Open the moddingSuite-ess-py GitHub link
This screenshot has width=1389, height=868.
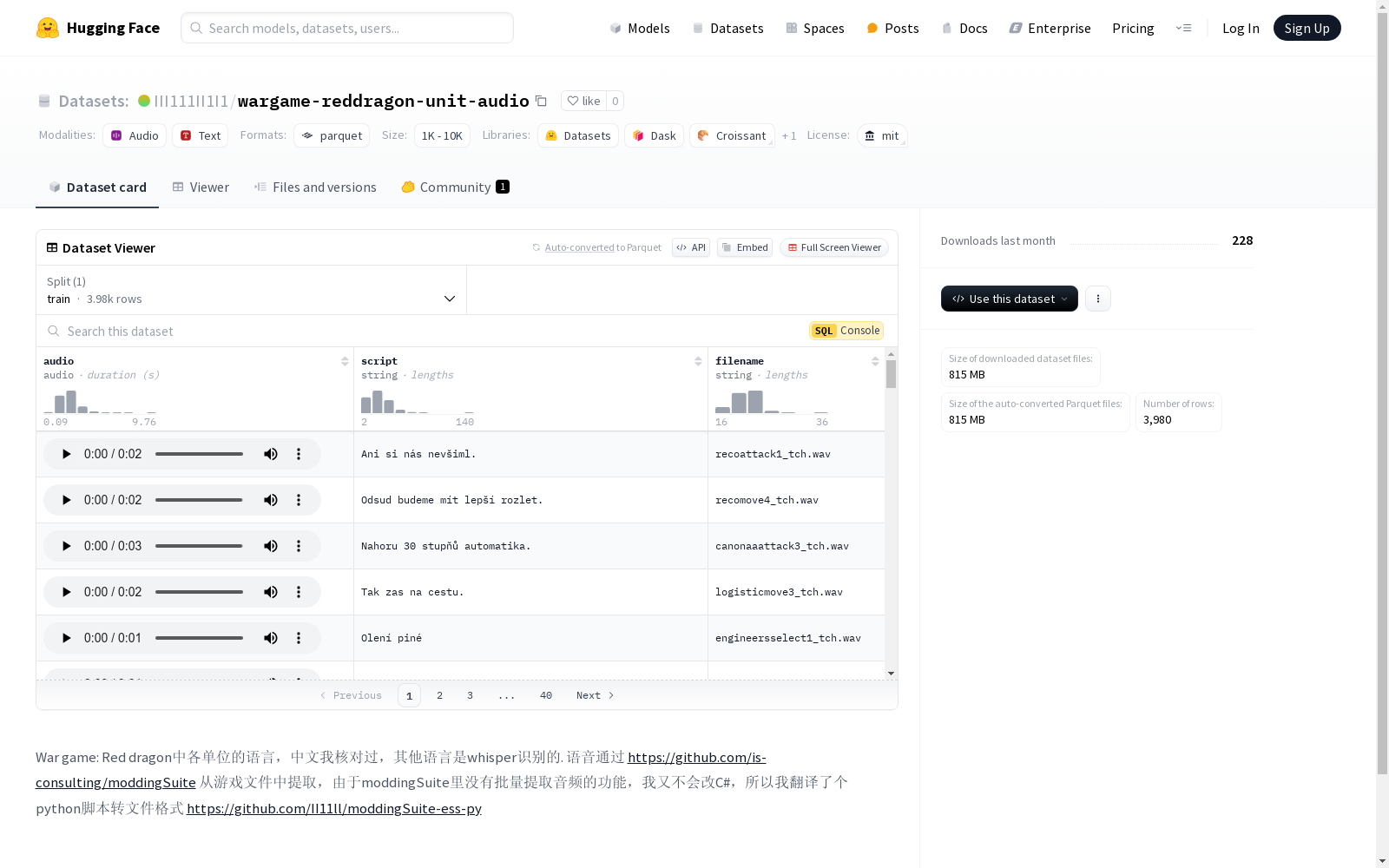click(x=334, y=808)
